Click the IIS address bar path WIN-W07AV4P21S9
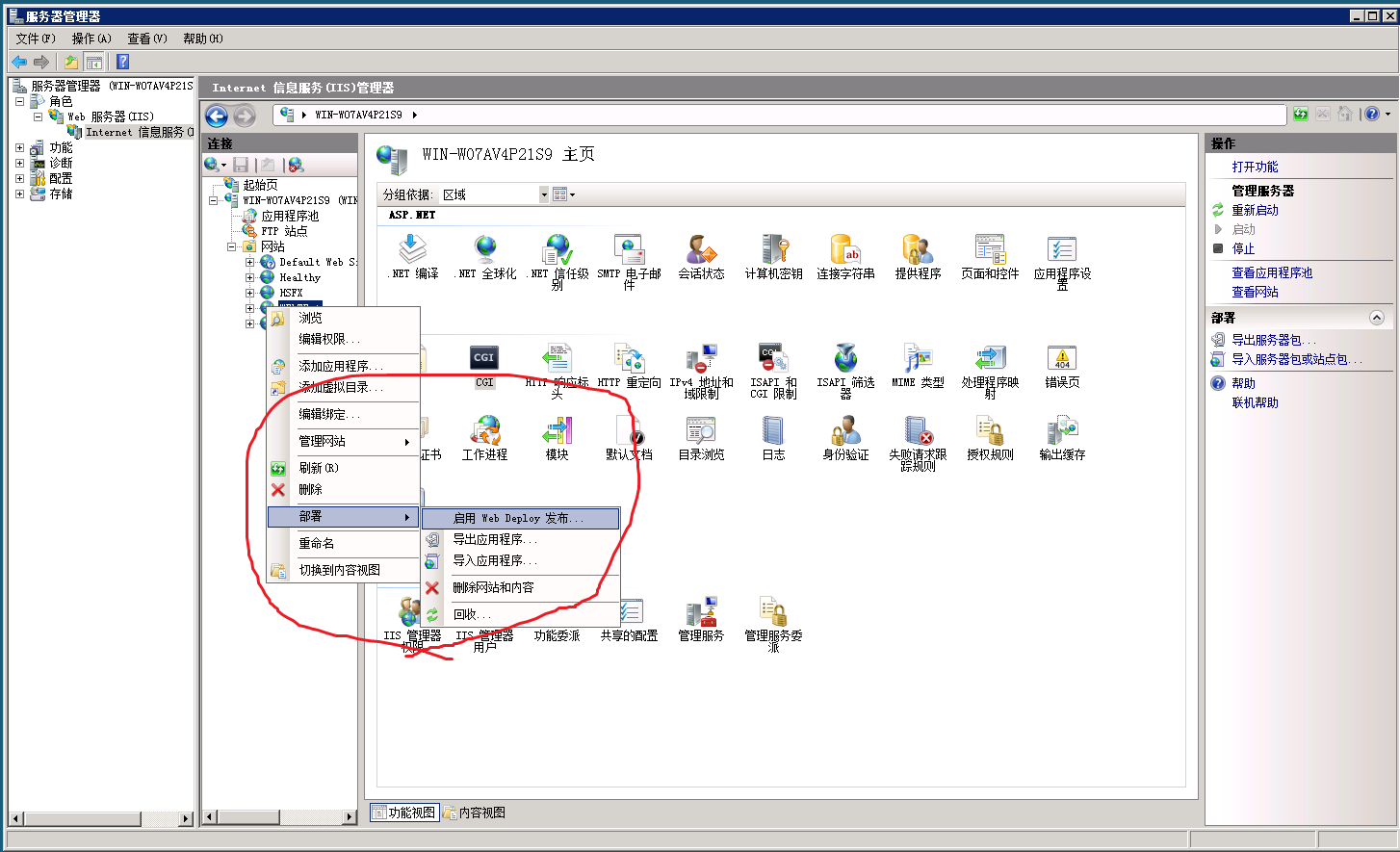 (358, 115)
